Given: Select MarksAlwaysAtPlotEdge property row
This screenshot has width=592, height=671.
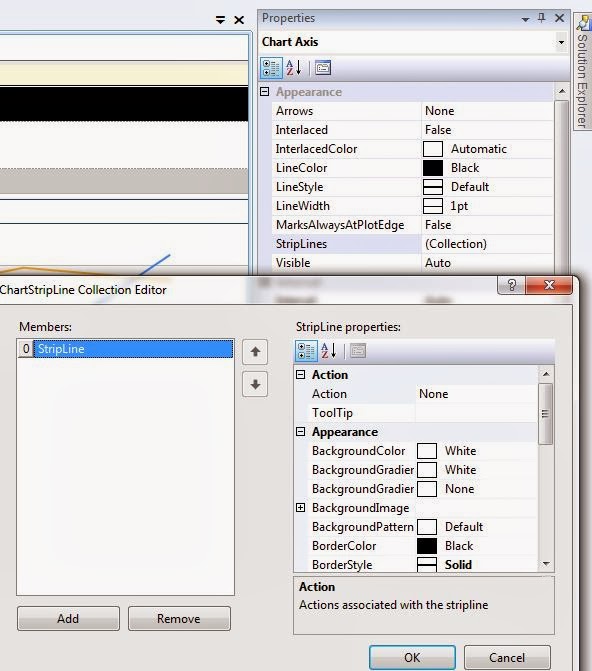Looking at the screenshot, I should click(x=413, y=225).
